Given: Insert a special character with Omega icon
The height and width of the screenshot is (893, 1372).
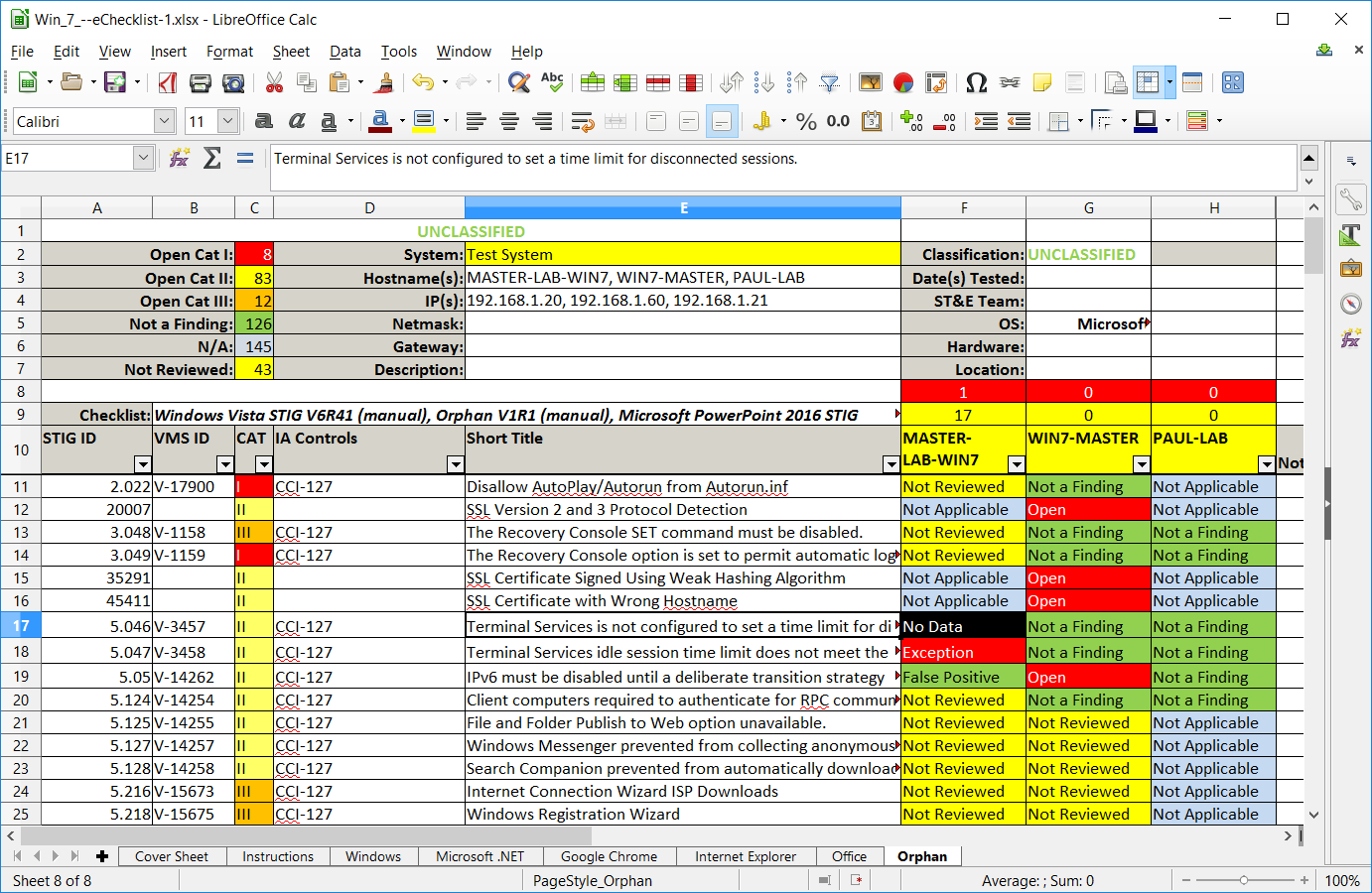Looking at the screenshot, I should pyautogui.click(x=976, y=83).
